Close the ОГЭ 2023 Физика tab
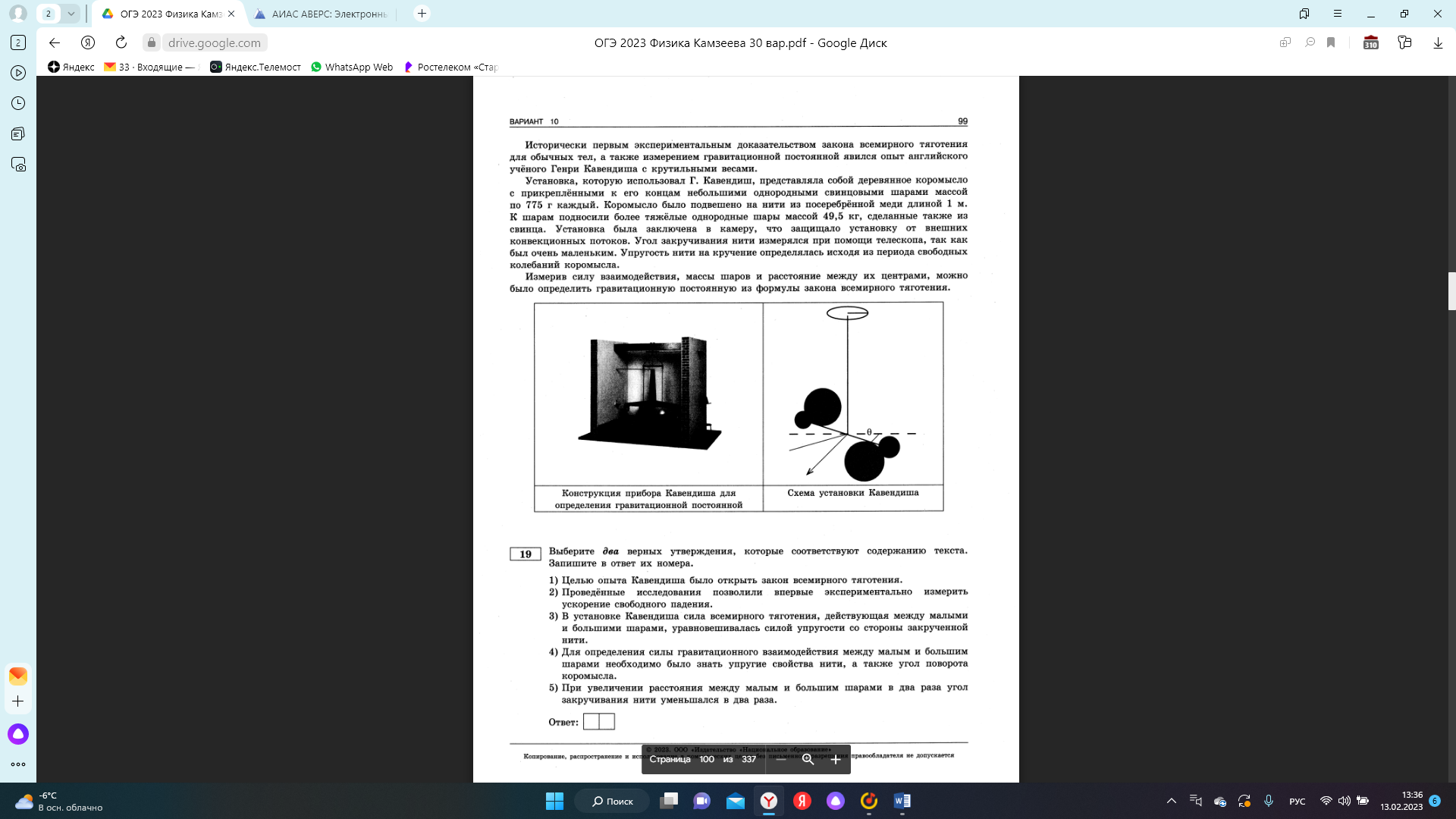Image resolution: width=1456 pixels, height=819 pixels. tap(231, 14)
